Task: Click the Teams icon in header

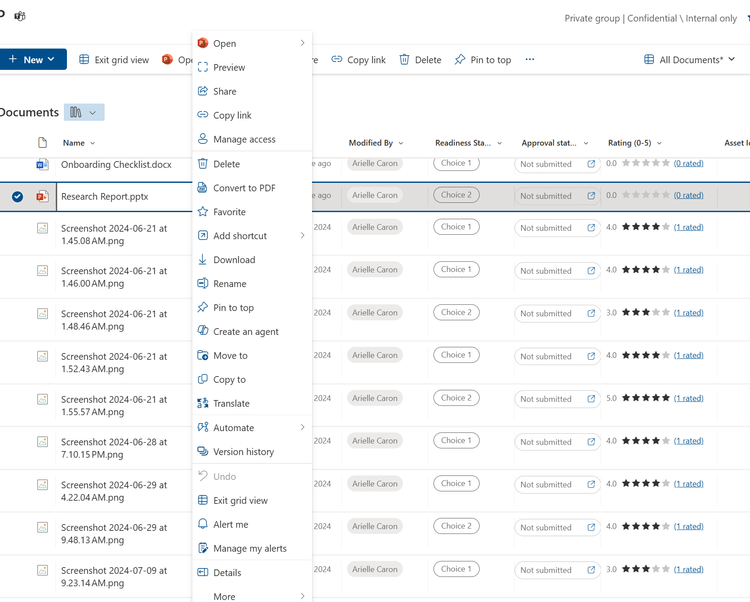Action: [x=20, y=16]
